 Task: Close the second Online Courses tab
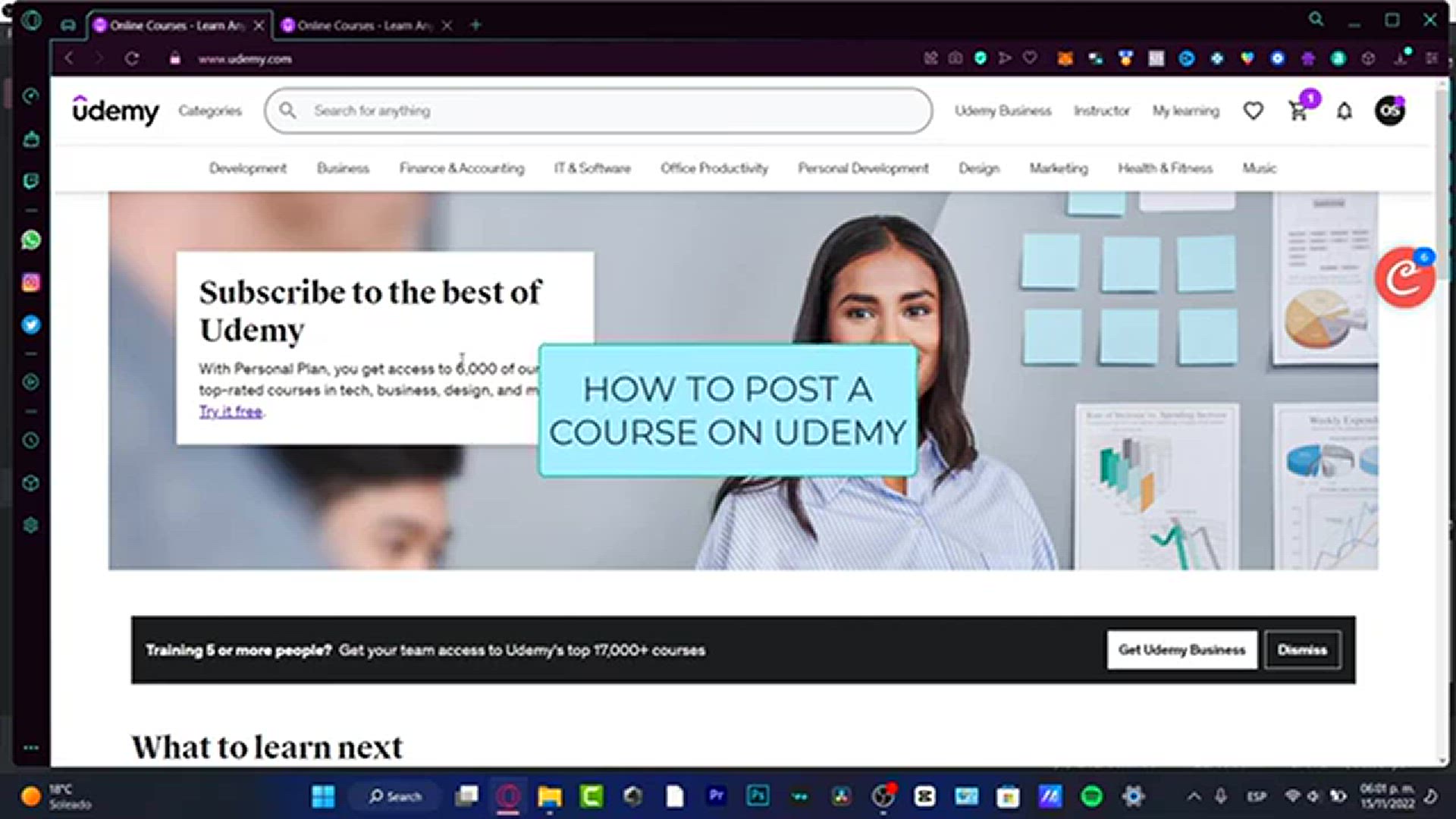(x=447, y=25)
